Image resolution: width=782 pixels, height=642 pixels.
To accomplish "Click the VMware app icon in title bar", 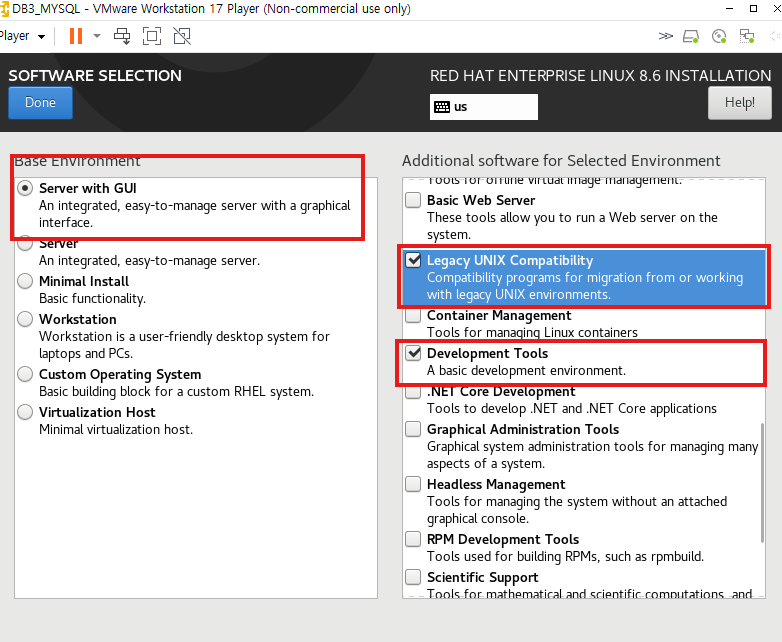I will (x=4, y=9).
